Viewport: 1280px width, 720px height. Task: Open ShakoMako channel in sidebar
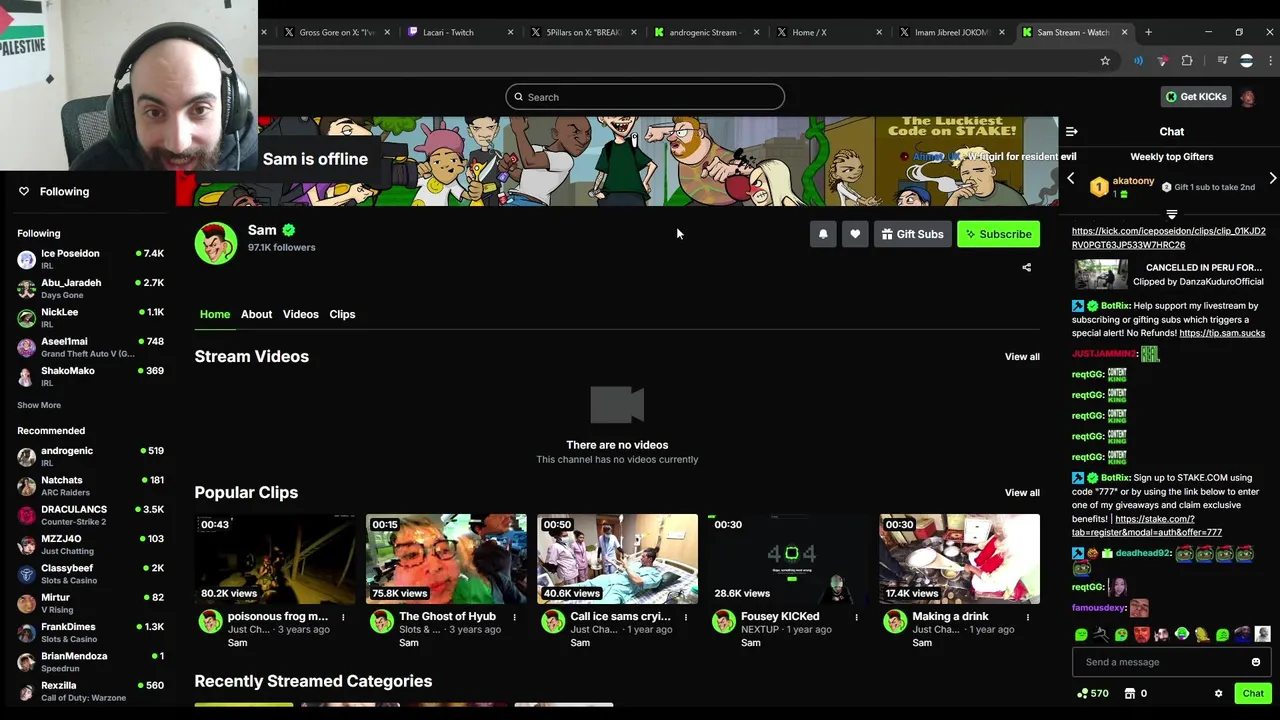(x=90, y=376)
